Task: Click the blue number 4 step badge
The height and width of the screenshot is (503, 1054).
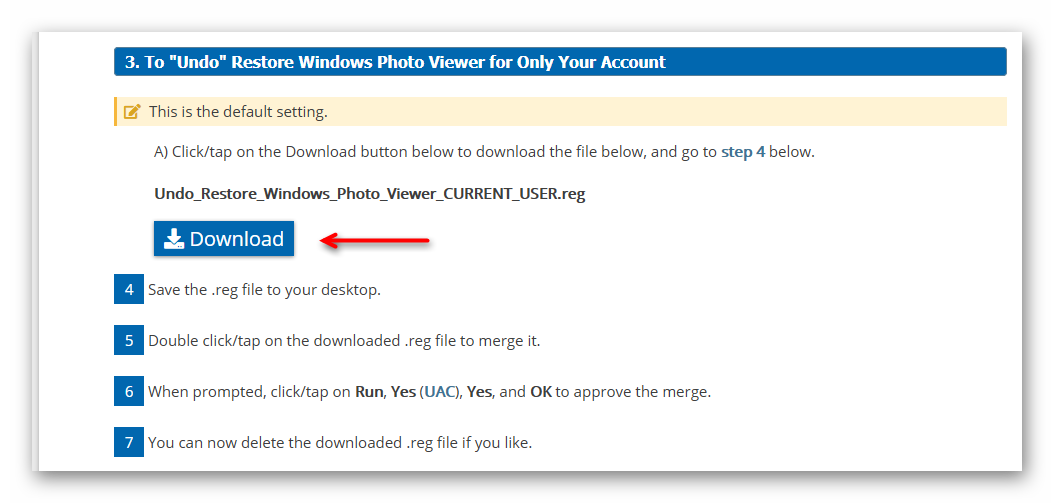Action: (x=129, y=290)
